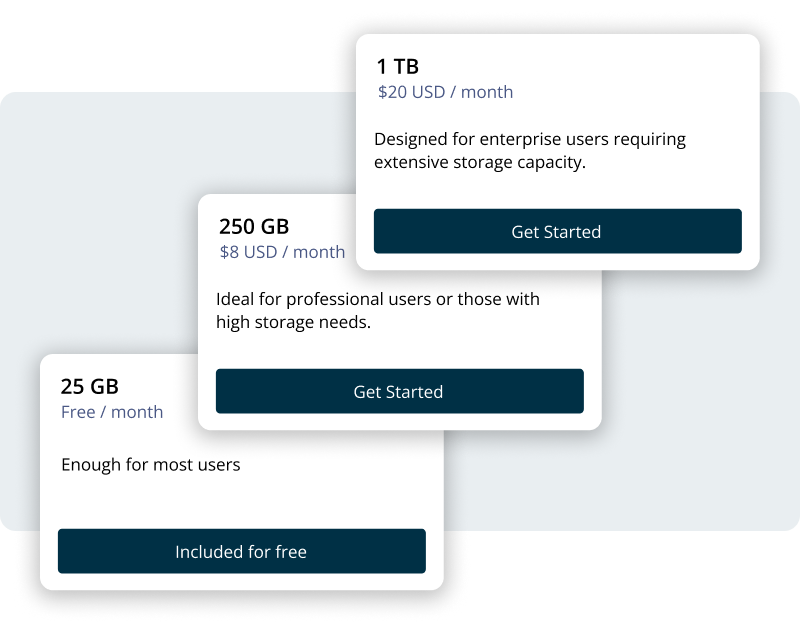The image size is (800, 624).
Task: Select the 250 GB plan heading
Action: pos(254,227)
